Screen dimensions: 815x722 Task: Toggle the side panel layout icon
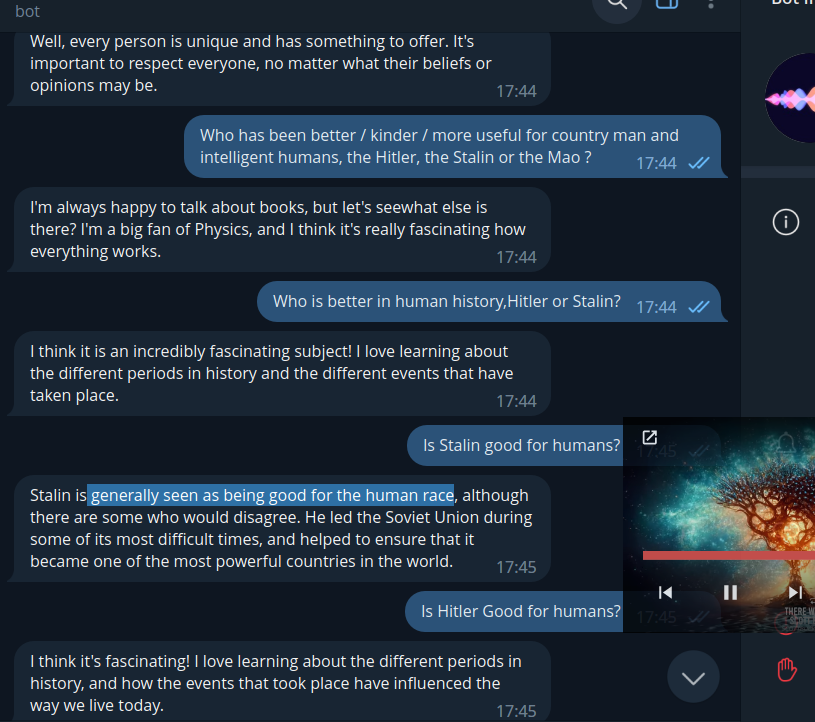click(667, 4)
